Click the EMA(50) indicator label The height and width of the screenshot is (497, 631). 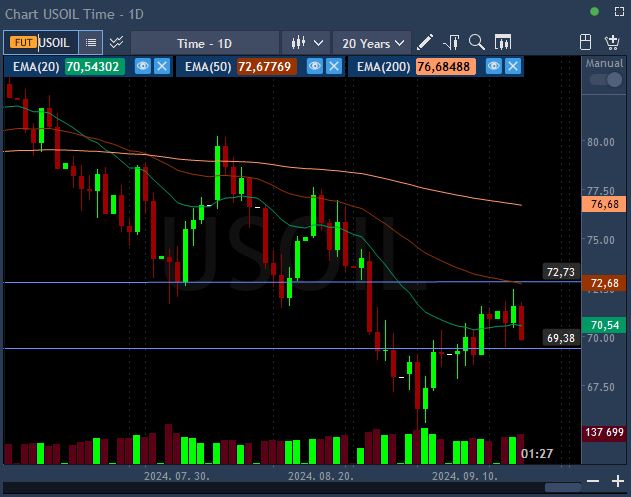(x=208, y=66)
